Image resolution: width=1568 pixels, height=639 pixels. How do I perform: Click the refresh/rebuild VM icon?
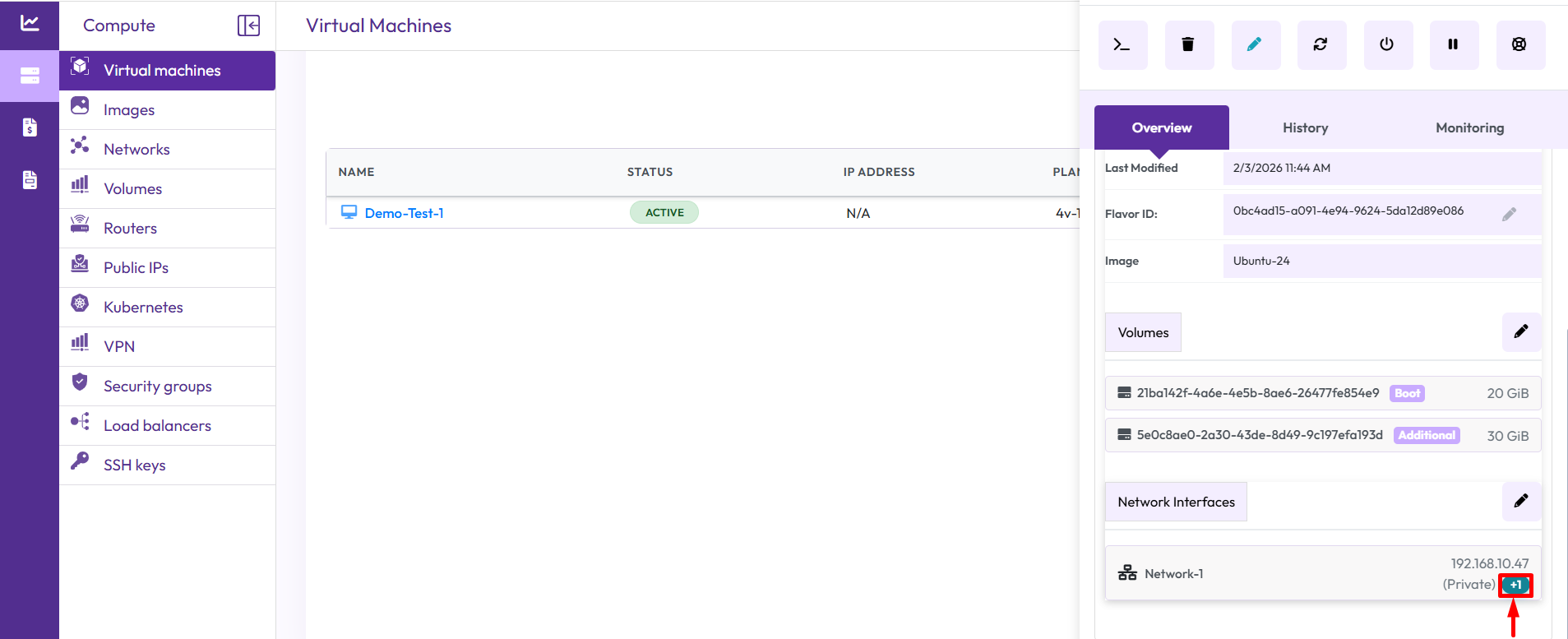point(1321,45)
